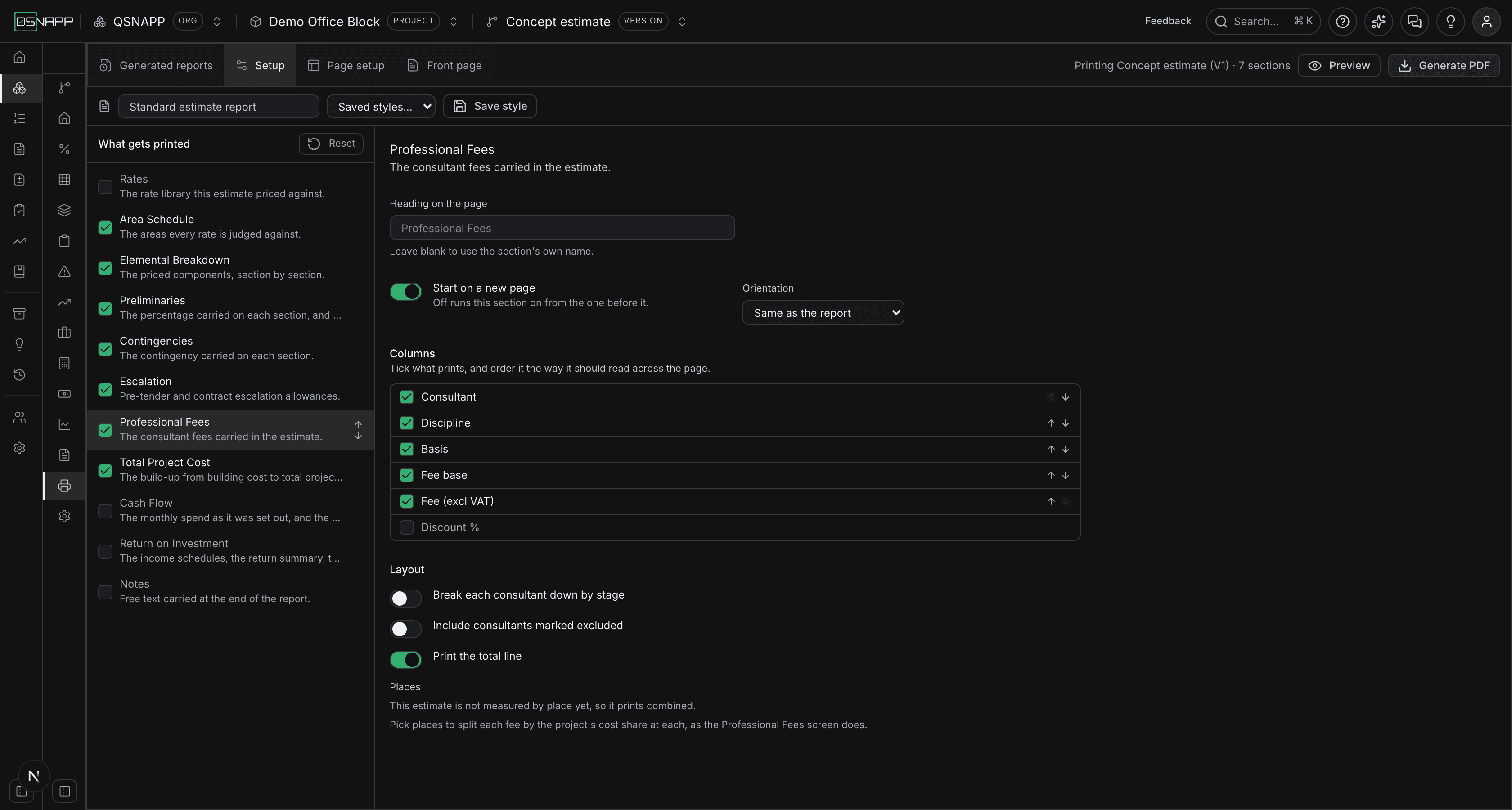Move Professional Fees section up with arrow
1512x810 pixels.
pos(358,424)
